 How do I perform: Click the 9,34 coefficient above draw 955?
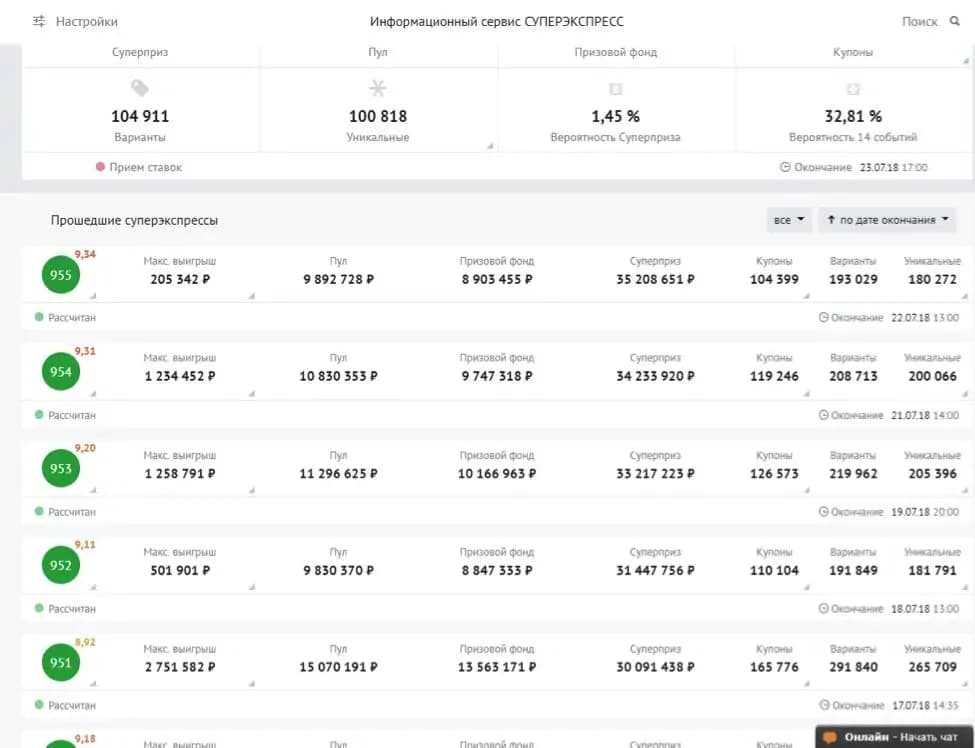pyautogui.click(x=85, y=254)
